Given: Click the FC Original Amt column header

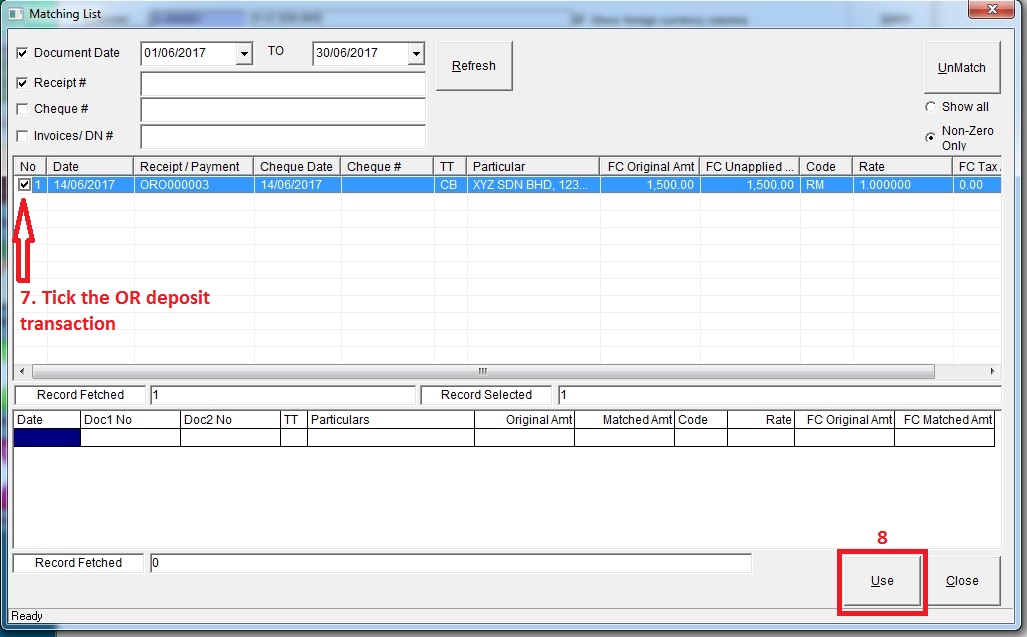Looking at the screenshot, I should point(649,166).
